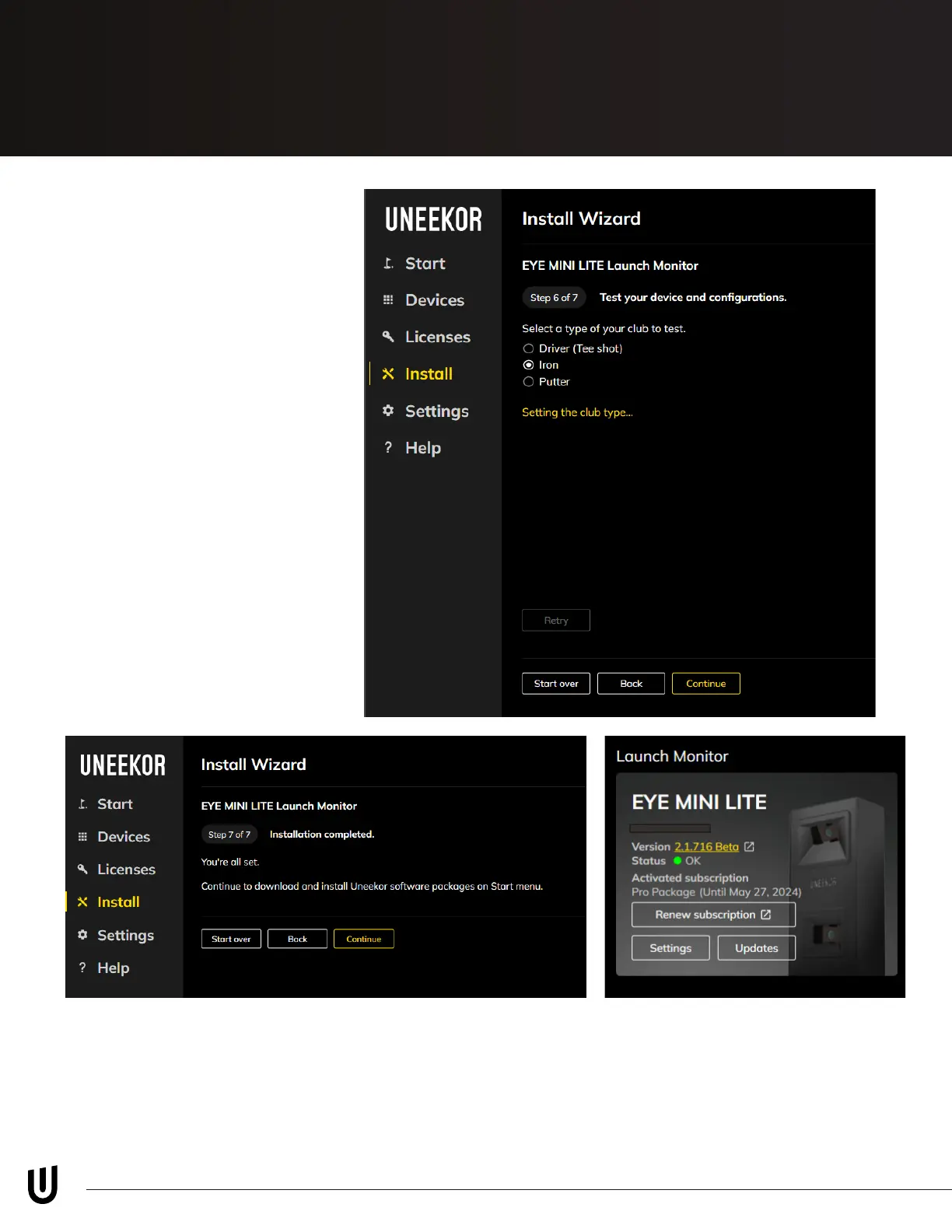Viewport: 952px width, 1232px height.
Task: Click the Help question icon in step 6 sidebar
Action: [x=388, y=447]
